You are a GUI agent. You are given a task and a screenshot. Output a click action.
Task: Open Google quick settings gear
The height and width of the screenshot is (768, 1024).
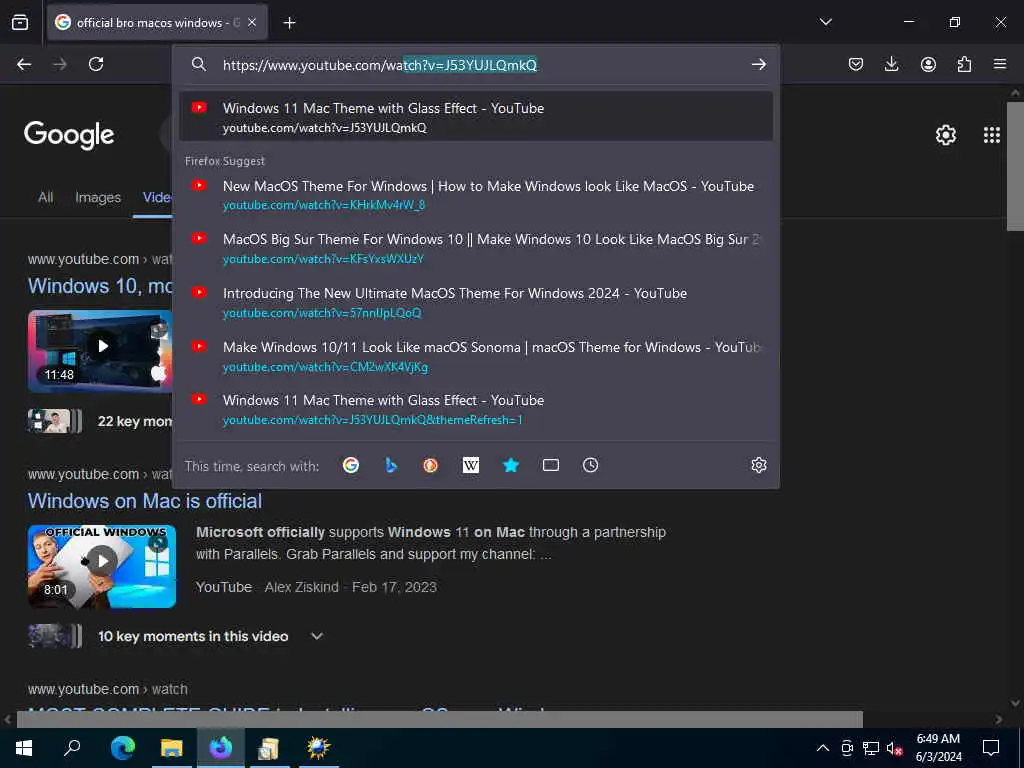coord(946,135)
